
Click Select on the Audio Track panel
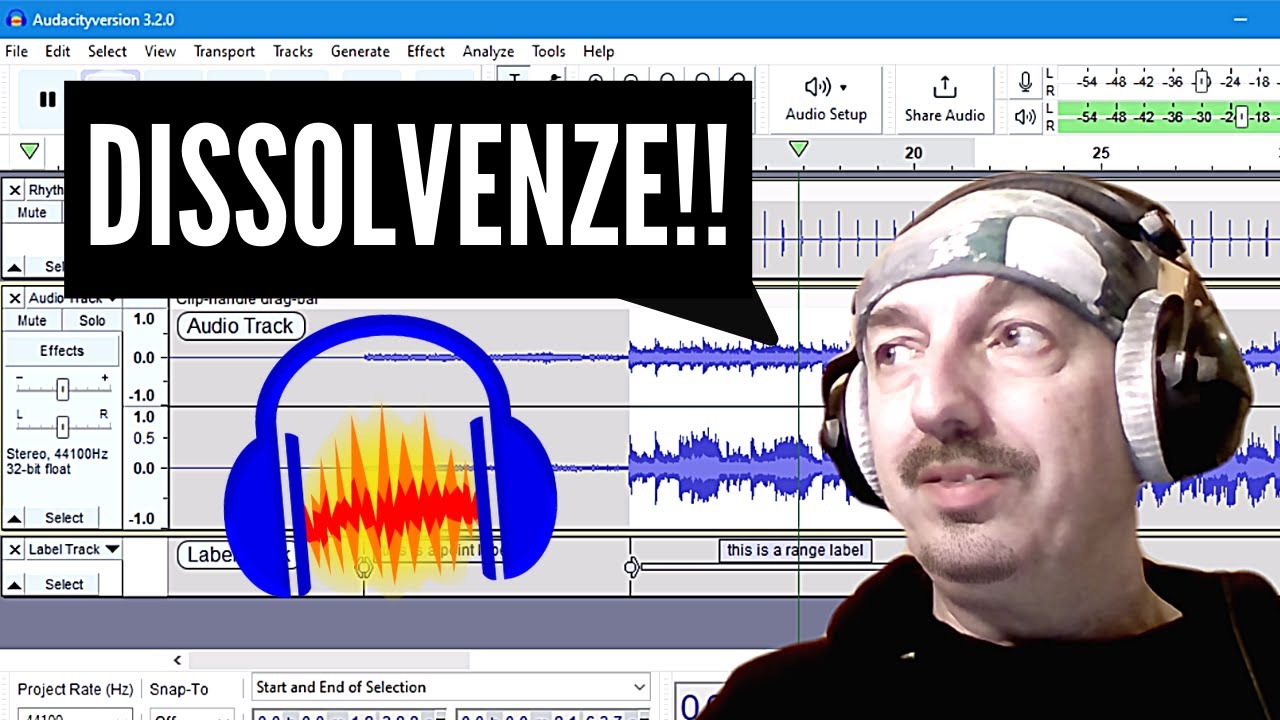coord(64,518)
